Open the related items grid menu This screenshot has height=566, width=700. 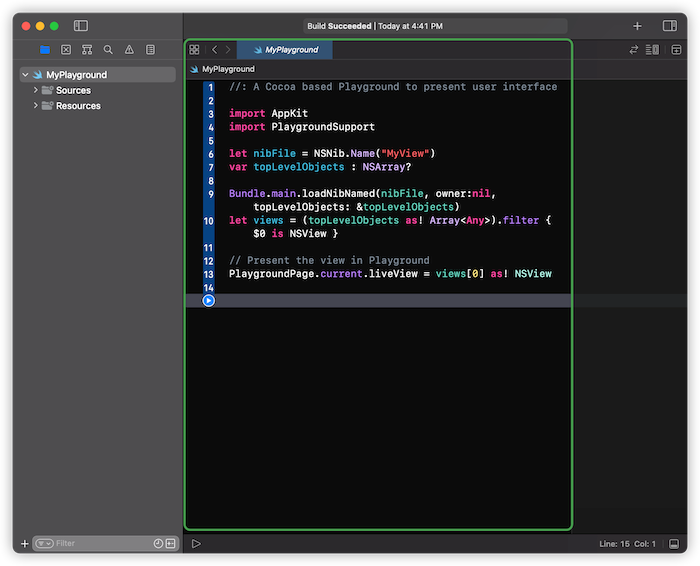click(194, 49)
